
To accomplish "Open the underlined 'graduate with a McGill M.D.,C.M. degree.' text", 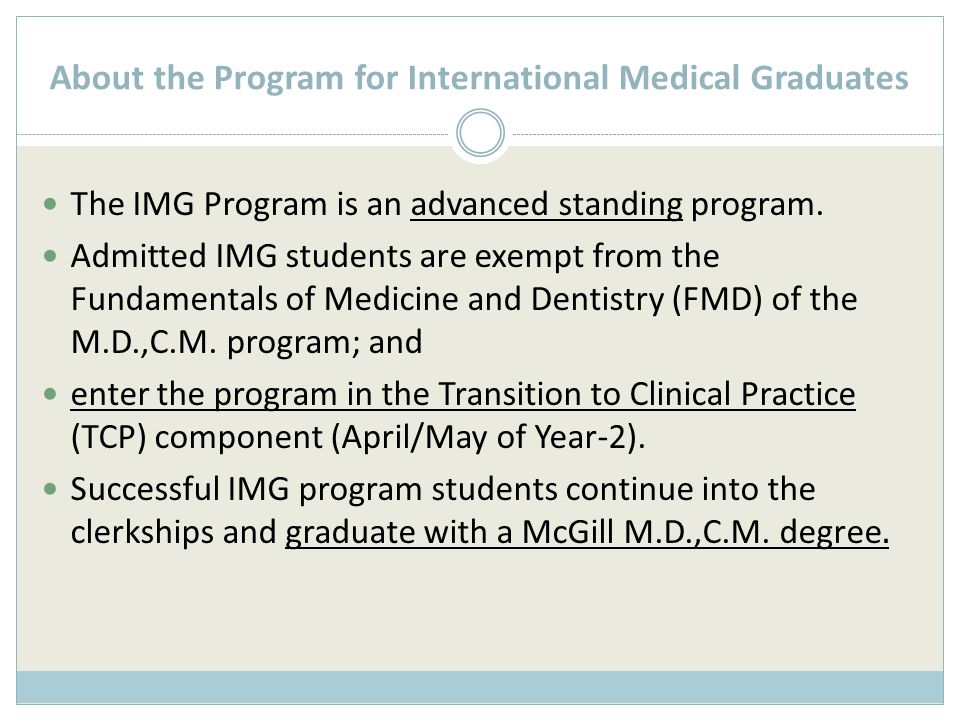I will tap(587, 532).
